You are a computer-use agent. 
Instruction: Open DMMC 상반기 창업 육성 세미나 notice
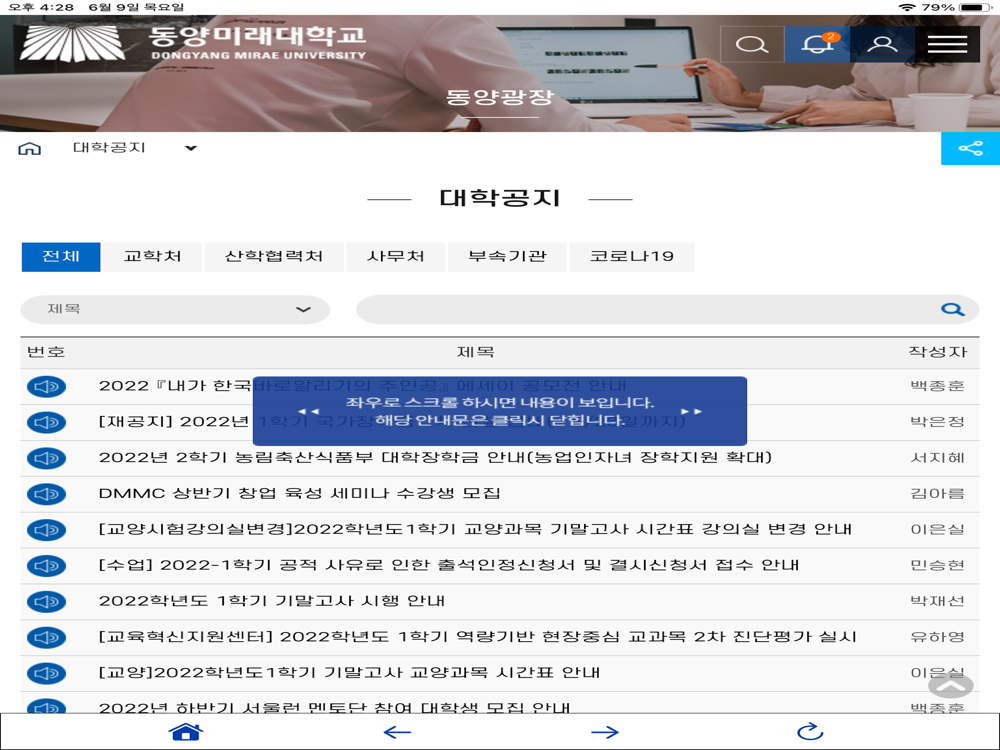pyautogui.click(x=300, y=494)
